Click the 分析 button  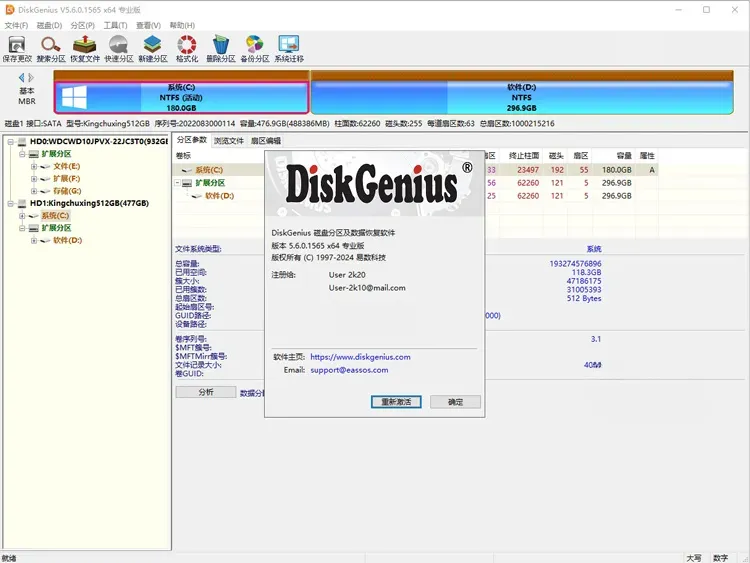(206, 392)
